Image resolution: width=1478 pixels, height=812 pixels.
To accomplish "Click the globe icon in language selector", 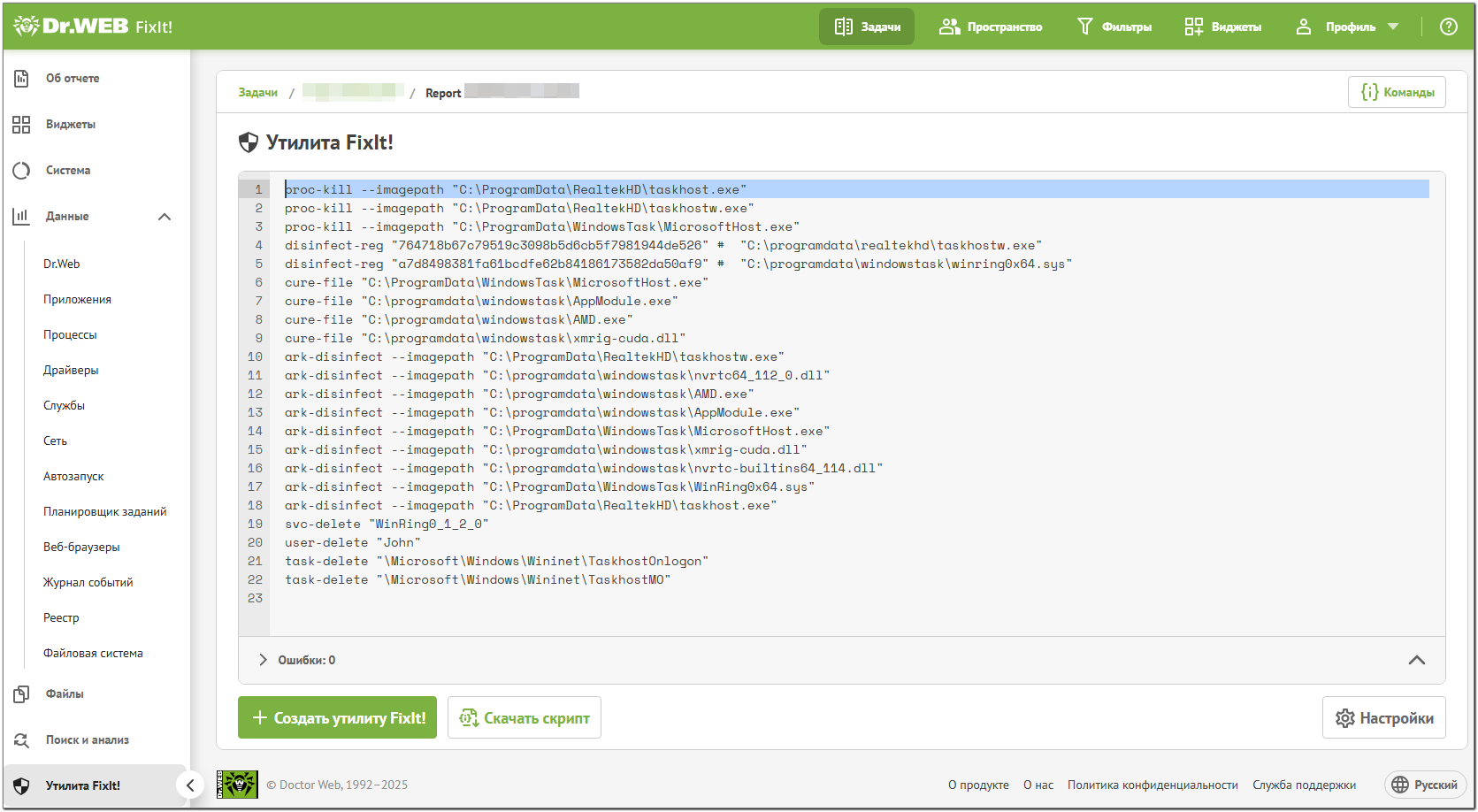I will 1400,785.
